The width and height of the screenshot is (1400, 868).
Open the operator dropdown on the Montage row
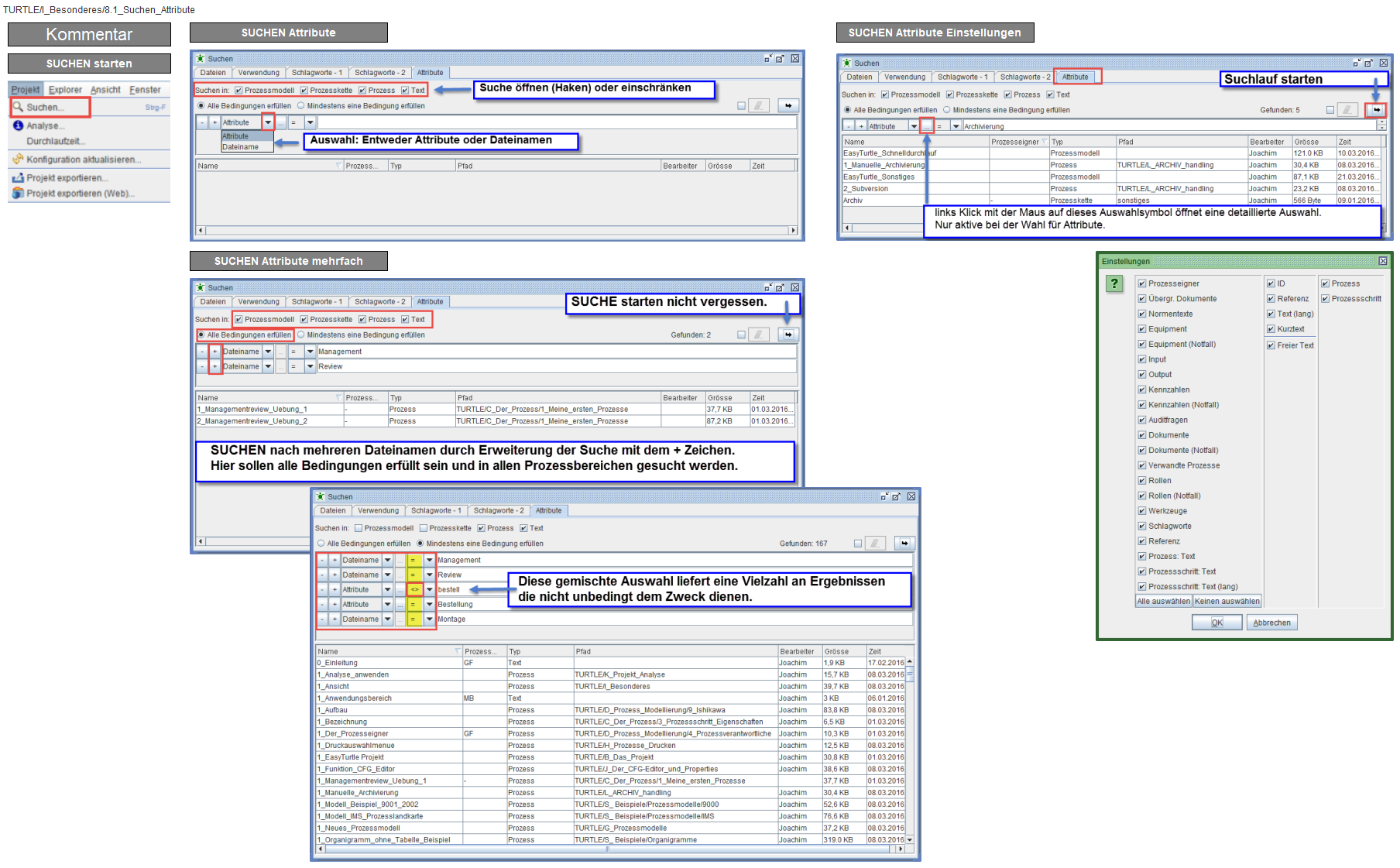pos(429,619)
